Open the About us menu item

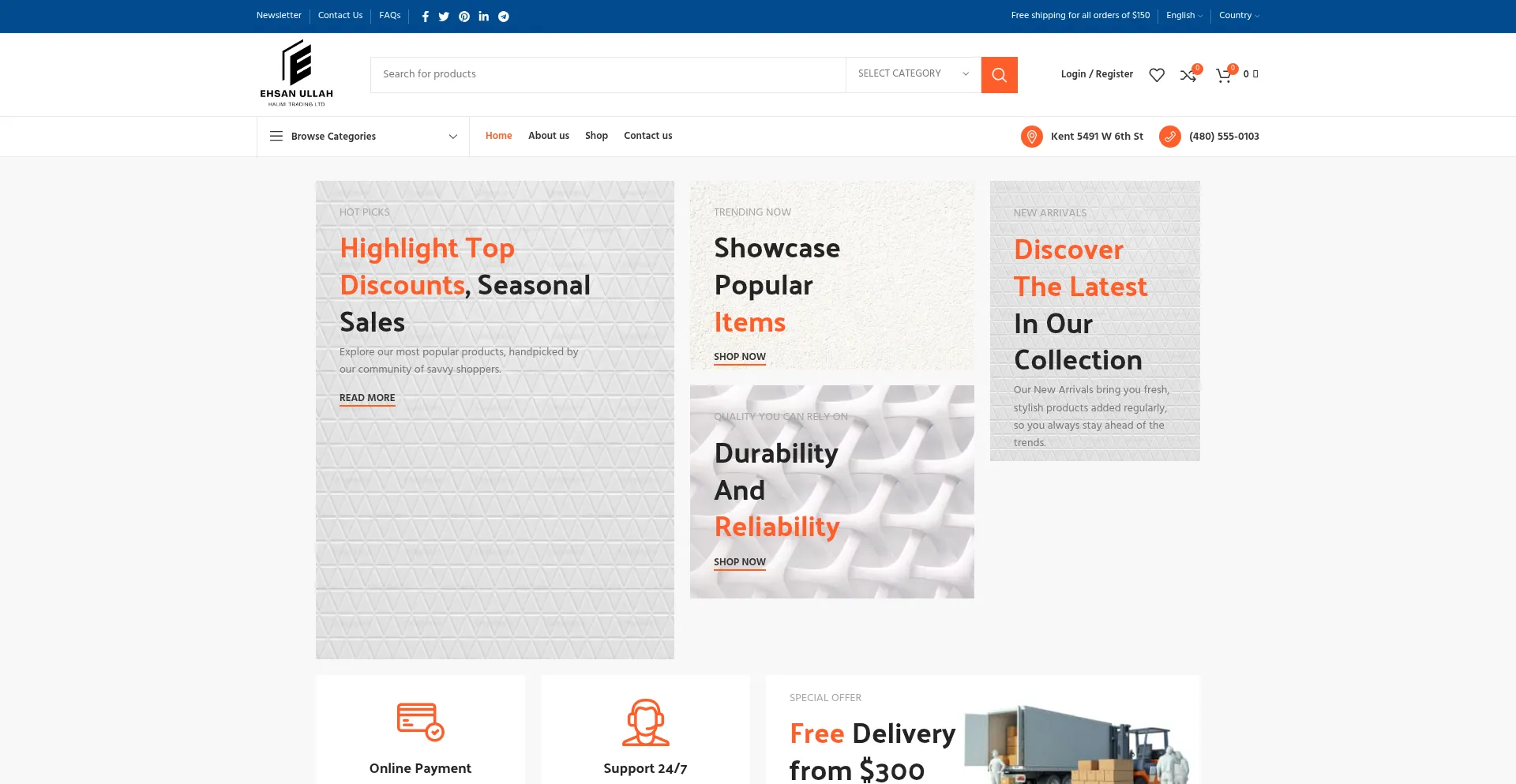point(549,136)
